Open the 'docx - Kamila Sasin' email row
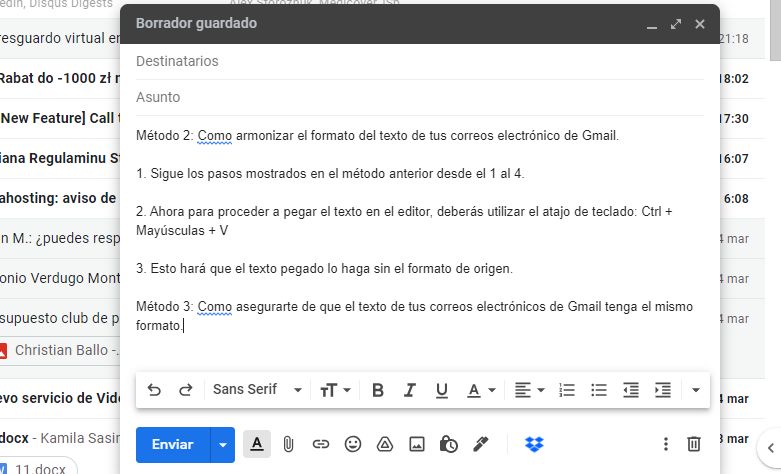 [x=60, y=438]
